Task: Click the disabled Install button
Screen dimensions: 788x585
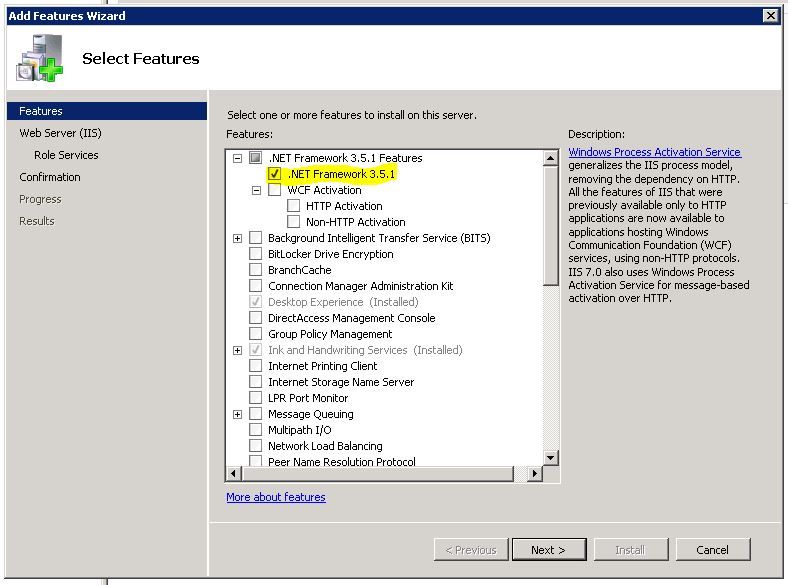Action: click(x=631, y=550)
